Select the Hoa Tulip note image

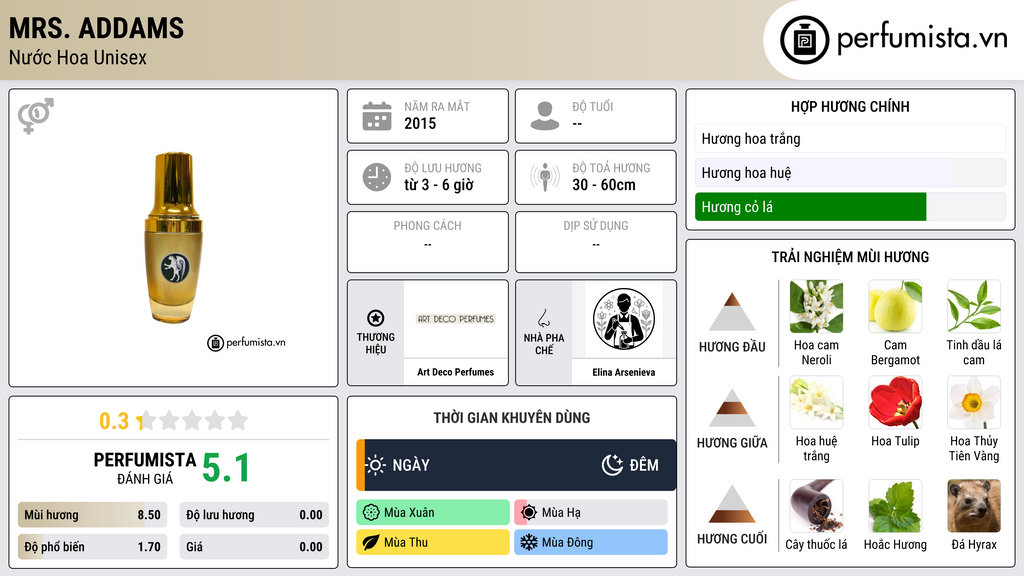click(895, 402)
